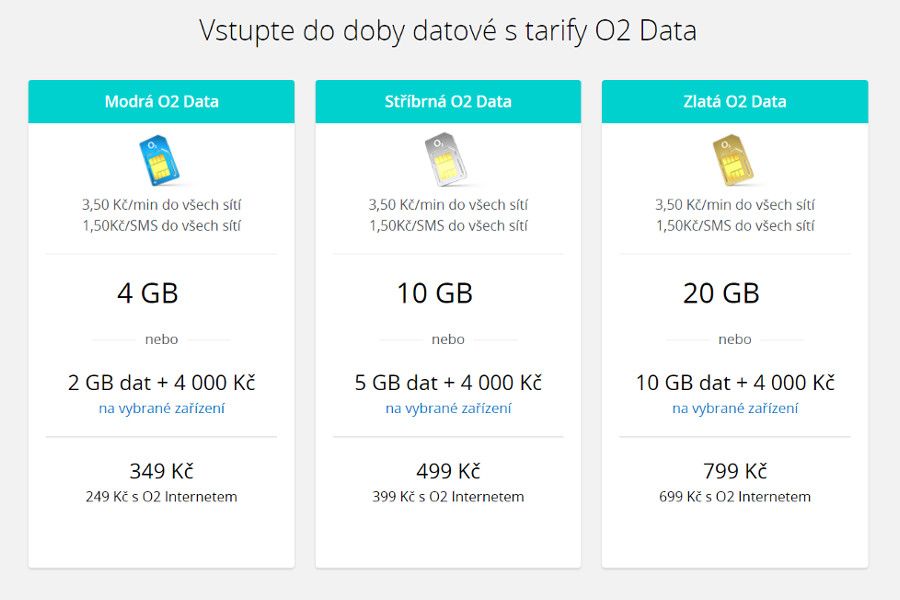Open 'na vybrané zařízení' link under Stříbrná
This screenshot has height=600, width=900.
pyautogui.click(x=448, y=408)
